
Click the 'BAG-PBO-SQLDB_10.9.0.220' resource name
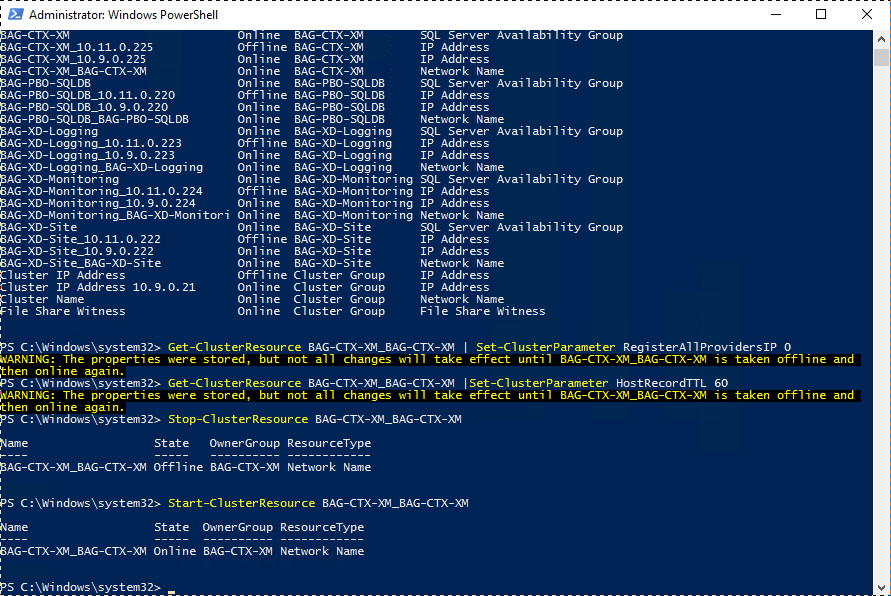coord(84,107)
